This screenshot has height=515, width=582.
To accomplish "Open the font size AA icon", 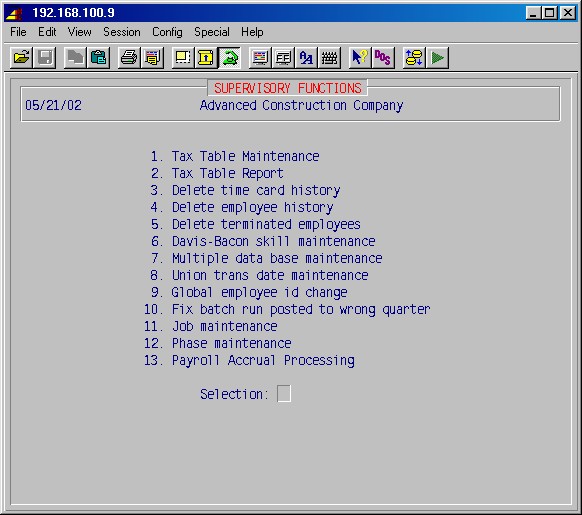I will (306, 58).
